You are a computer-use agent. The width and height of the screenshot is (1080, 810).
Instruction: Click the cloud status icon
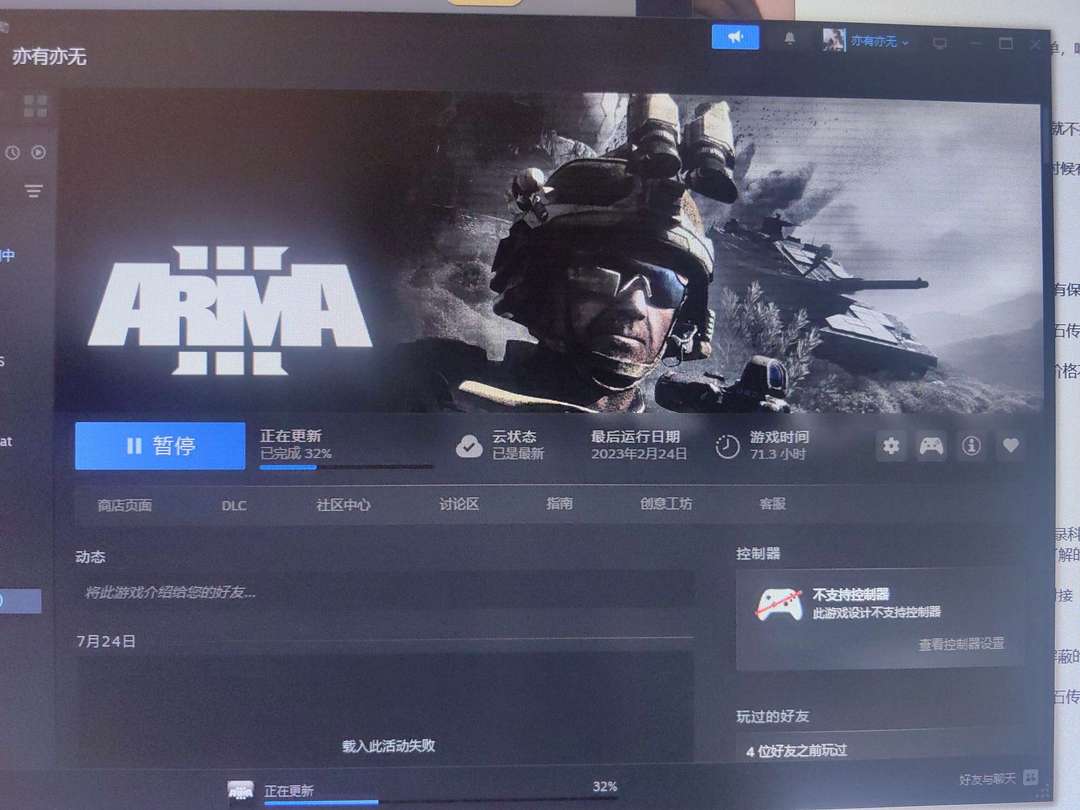tap(469, 446)
